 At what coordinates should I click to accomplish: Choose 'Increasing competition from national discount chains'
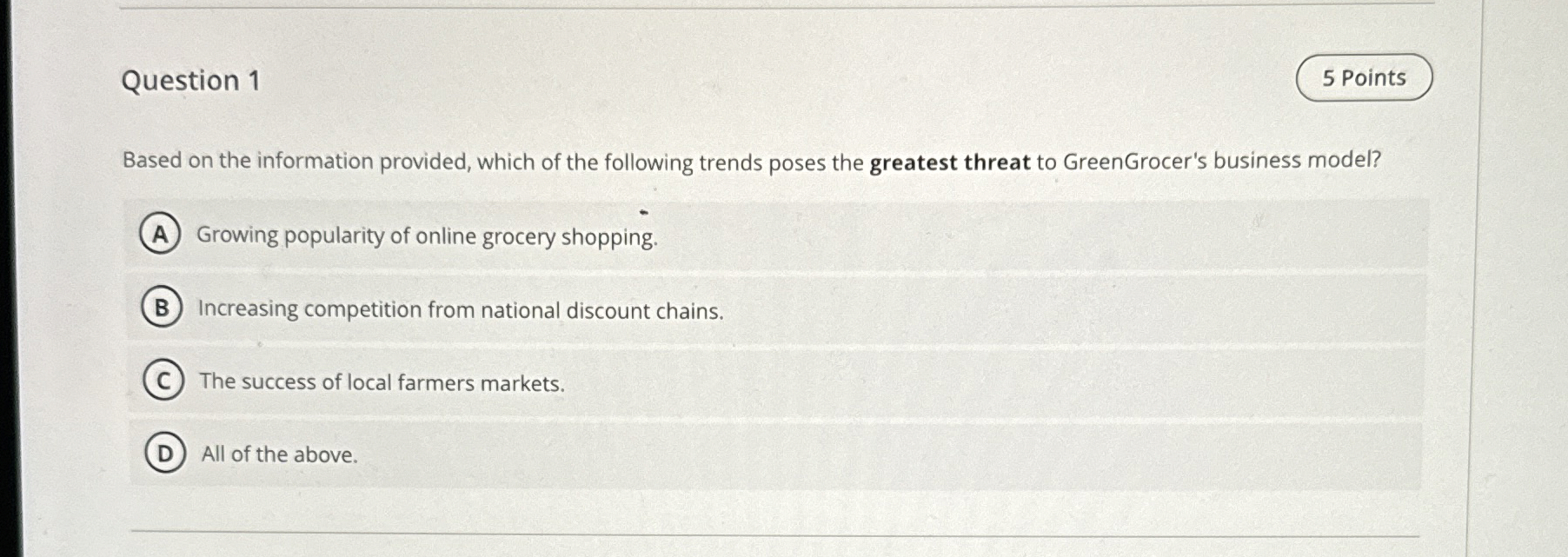(x=461, y=309)
